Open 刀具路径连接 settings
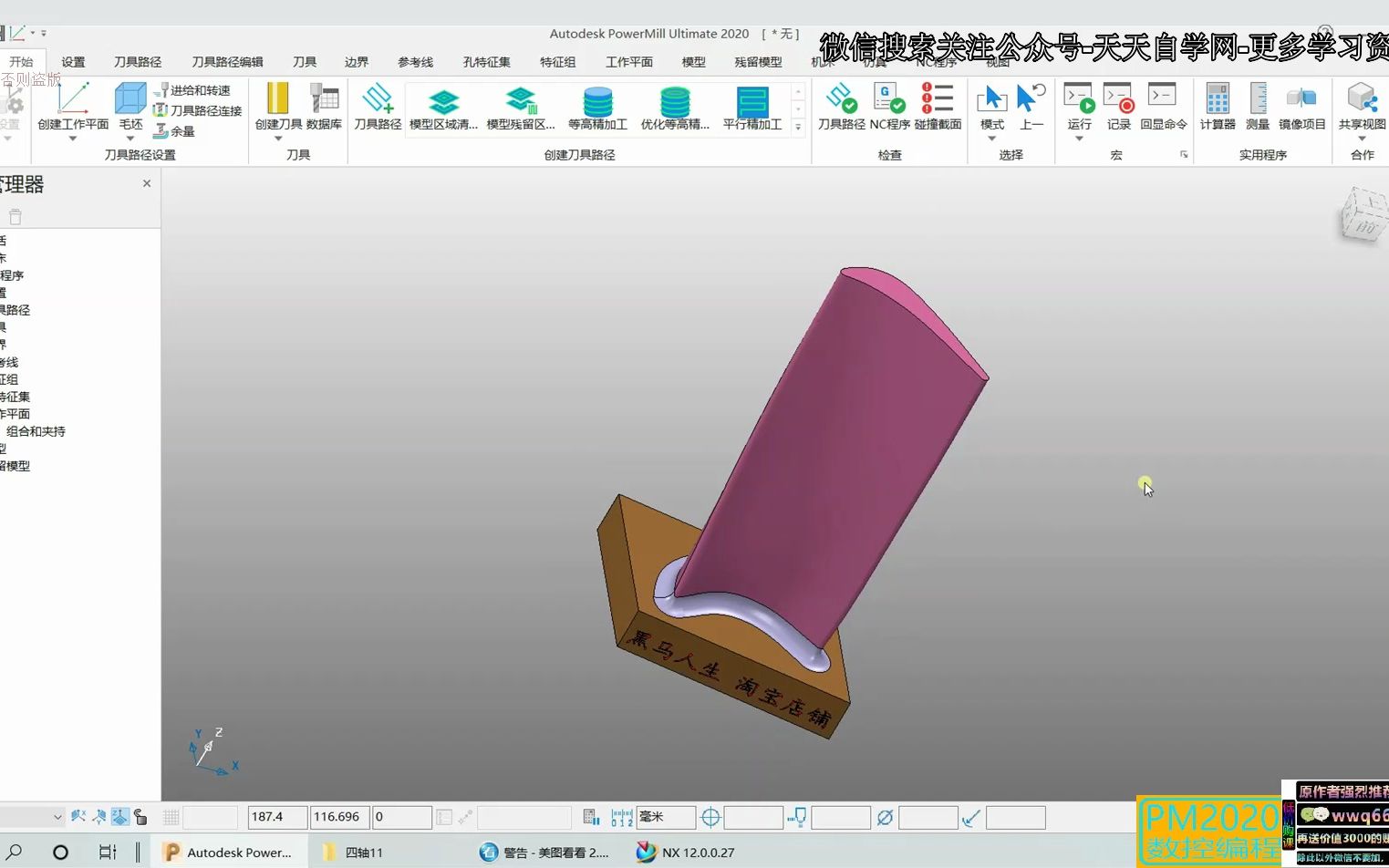The image size is (1389, 868). click(x=198, y=110)
